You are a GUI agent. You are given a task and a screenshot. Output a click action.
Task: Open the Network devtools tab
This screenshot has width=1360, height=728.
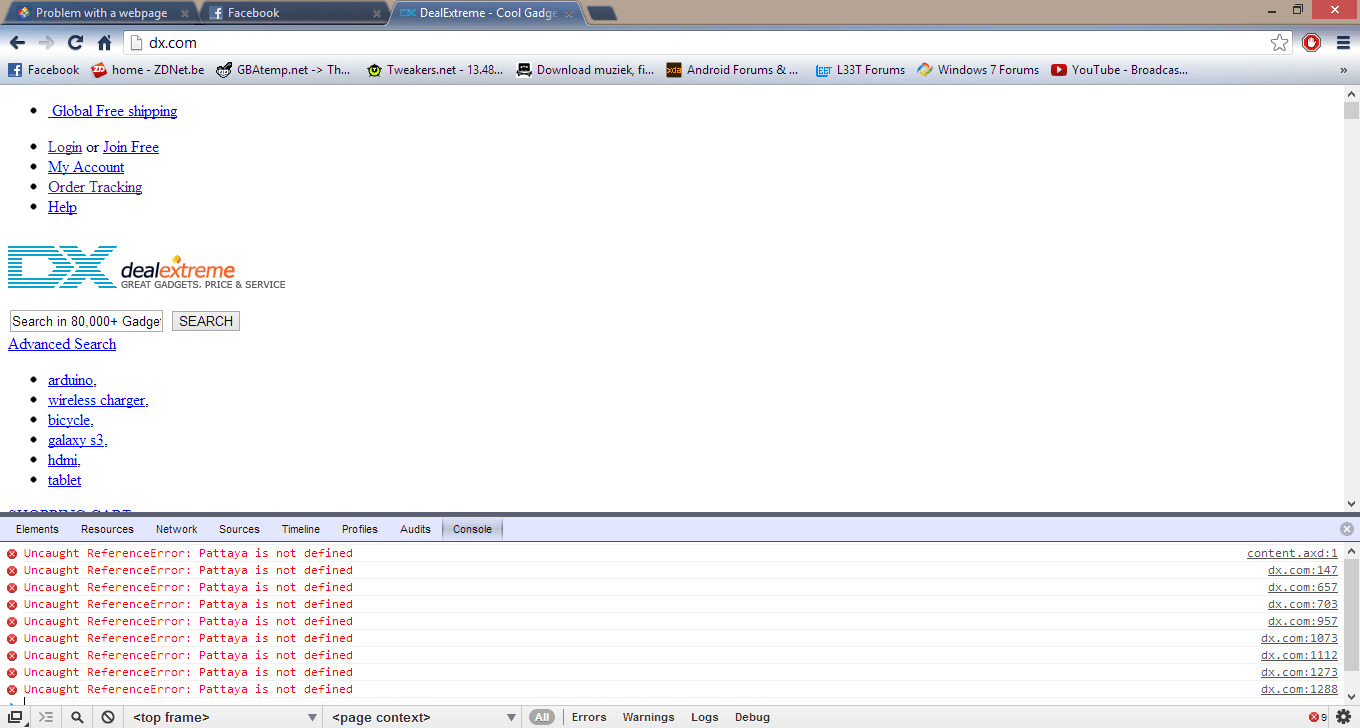(x=177, y=529)
